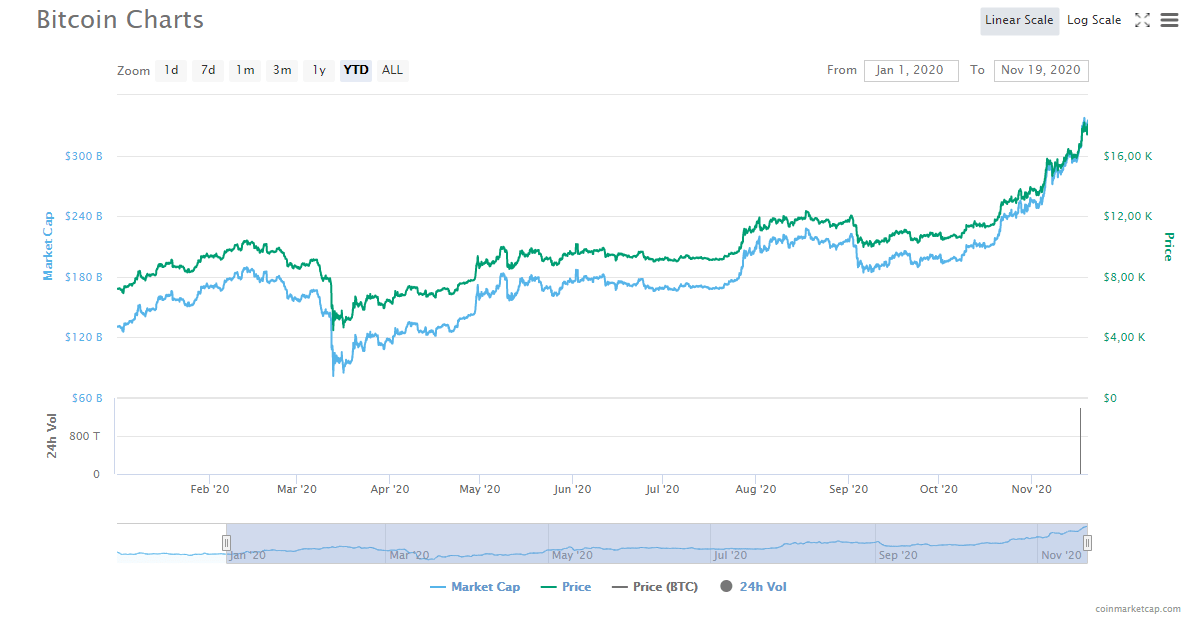1196x621 pixels.
Task: Click the 24h Vol axis title
Action: click(52, 436)
